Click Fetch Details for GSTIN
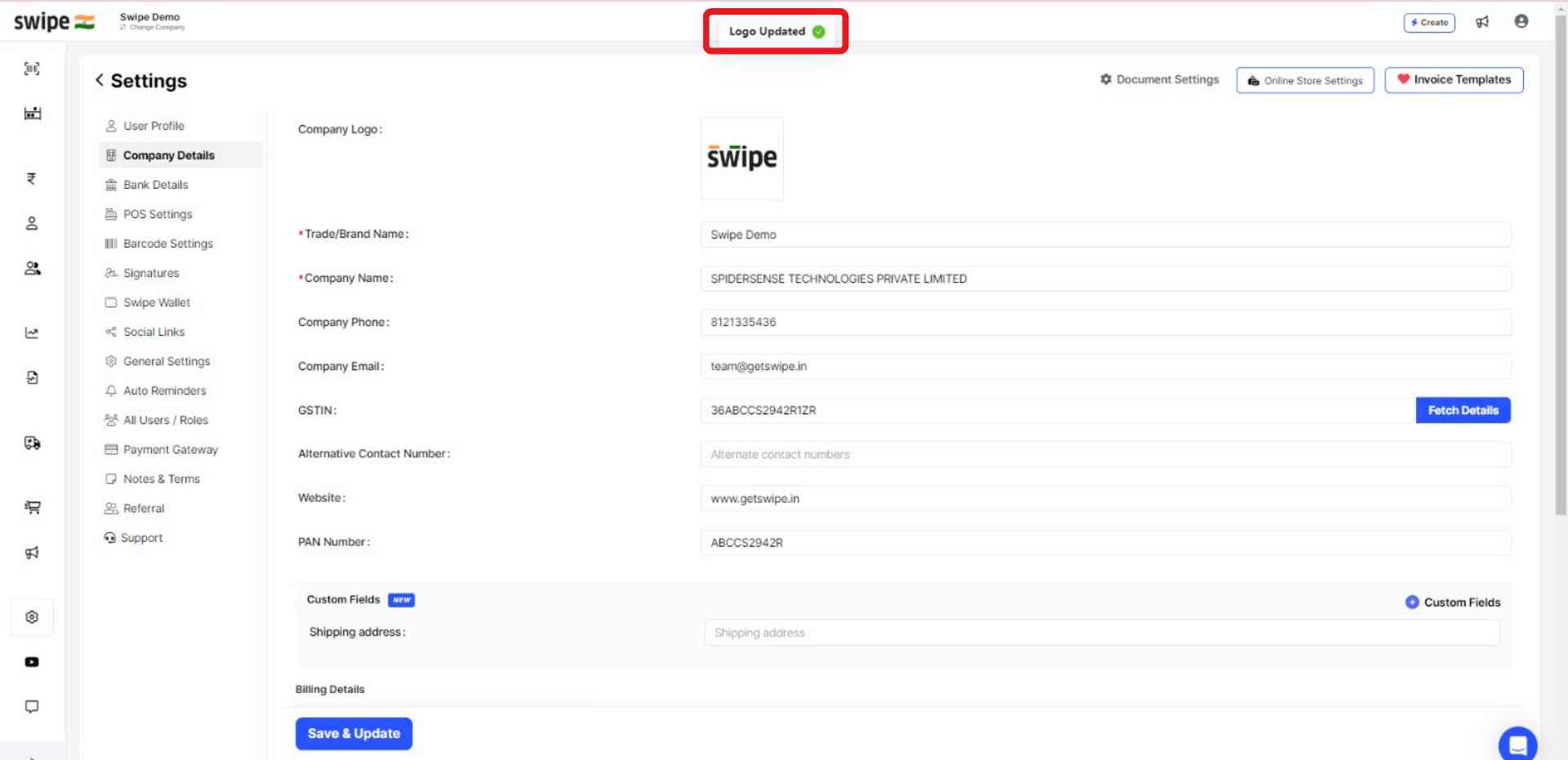This screenshot has width=1568, height=760. click(x=1463, y=410)
